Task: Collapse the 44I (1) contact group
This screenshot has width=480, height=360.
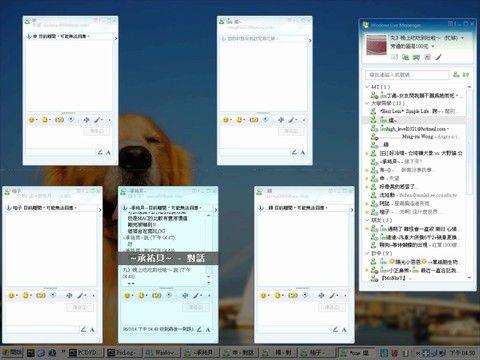Action: 367,87
